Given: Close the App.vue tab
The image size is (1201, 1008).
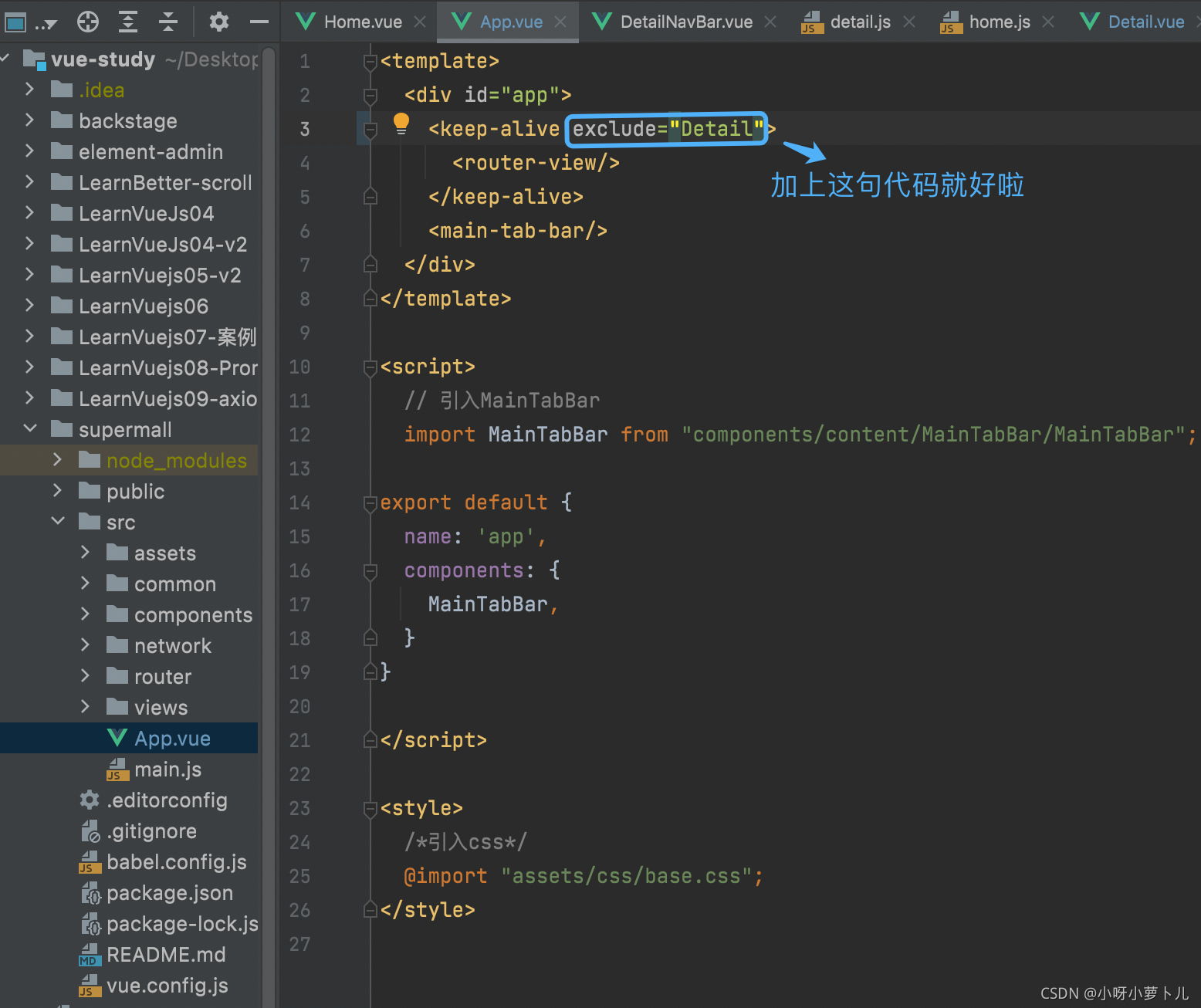Looking at the screenshot, I should click(561, 22).
